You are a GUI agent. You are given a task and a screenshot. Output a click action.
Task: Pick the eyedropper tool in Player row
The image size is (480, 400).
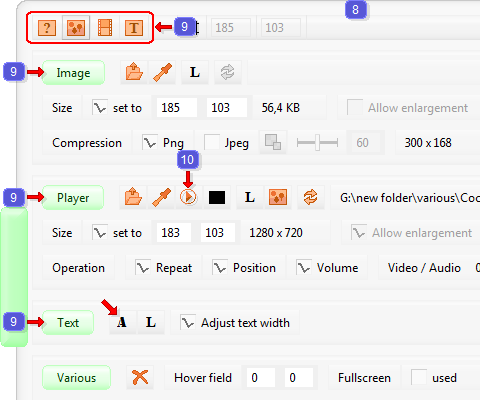pos(161,197)
